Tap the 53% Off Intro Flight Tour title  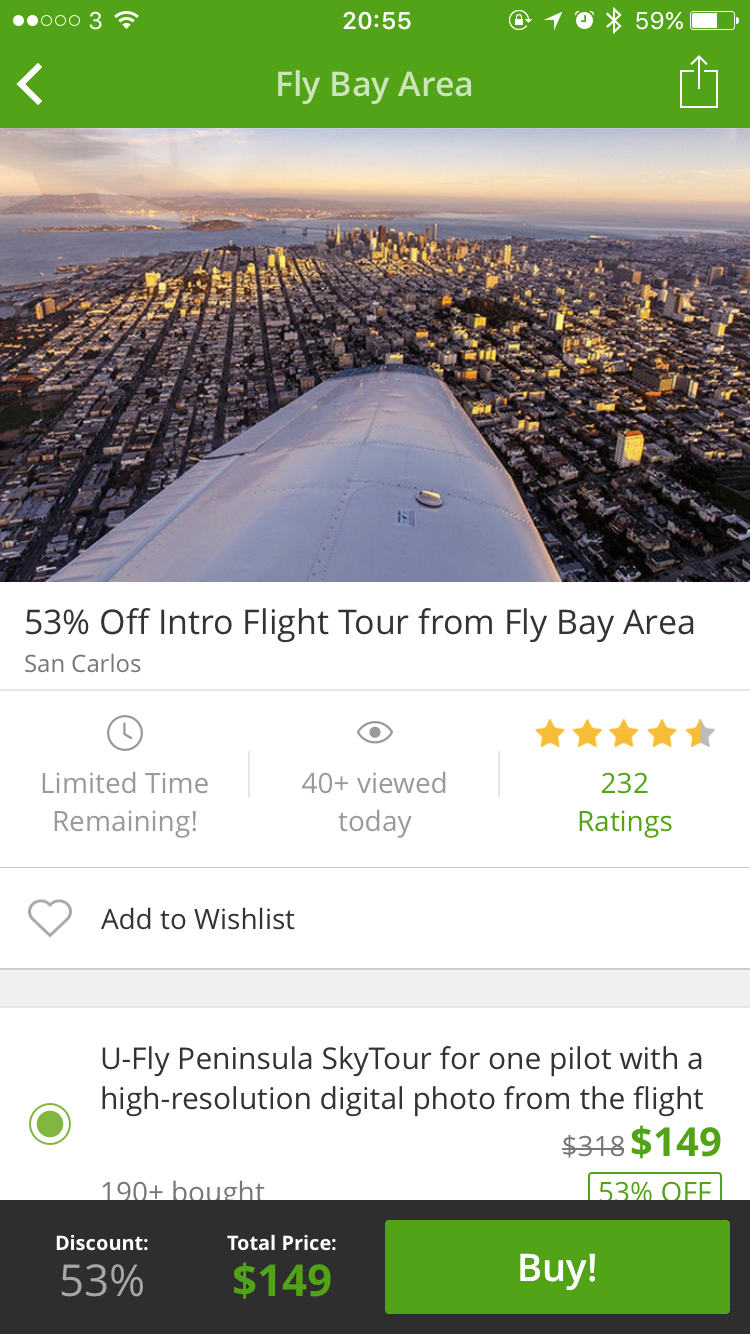pos(359,623)
